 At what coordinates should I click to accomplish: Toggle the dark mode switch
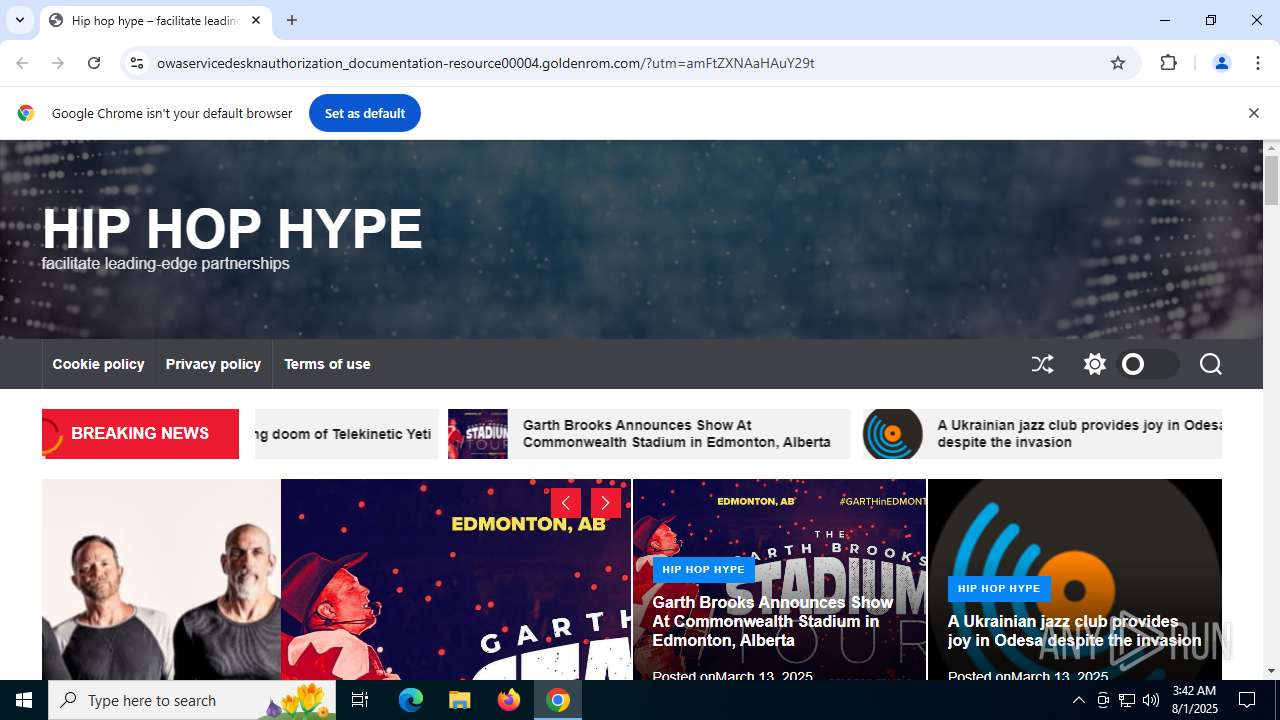[1149, 364]
